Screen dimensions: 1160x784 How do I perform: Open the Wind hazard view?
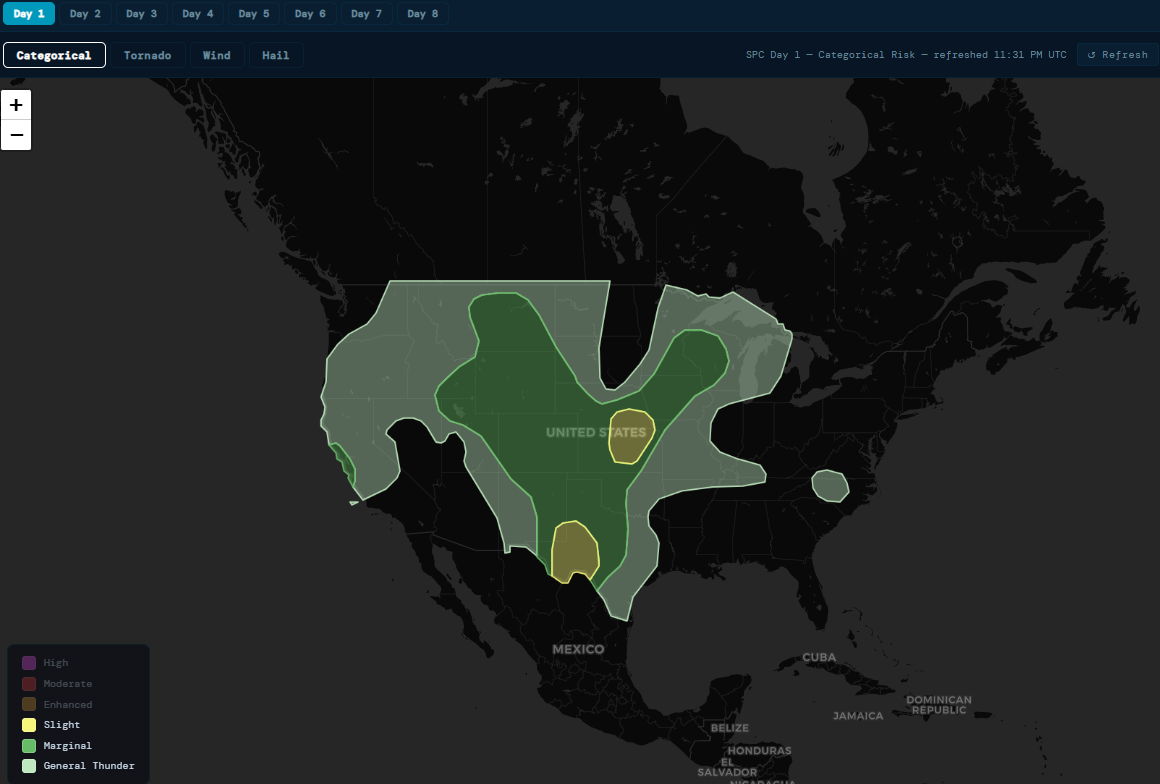tap(216, 55)
